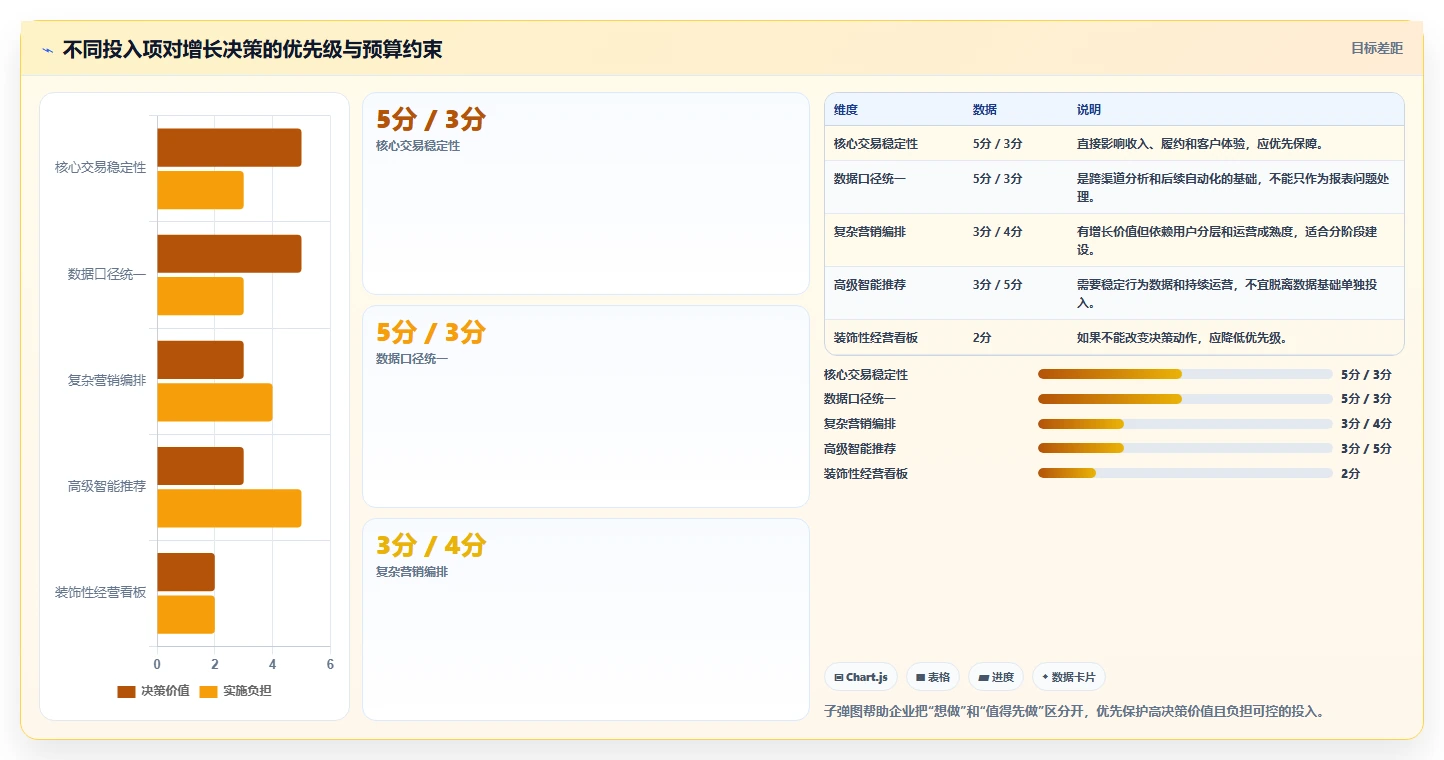Click the 目标差距 label in the header
The height and width of the screenshot is (760, 1444).
coord(1377,48)
